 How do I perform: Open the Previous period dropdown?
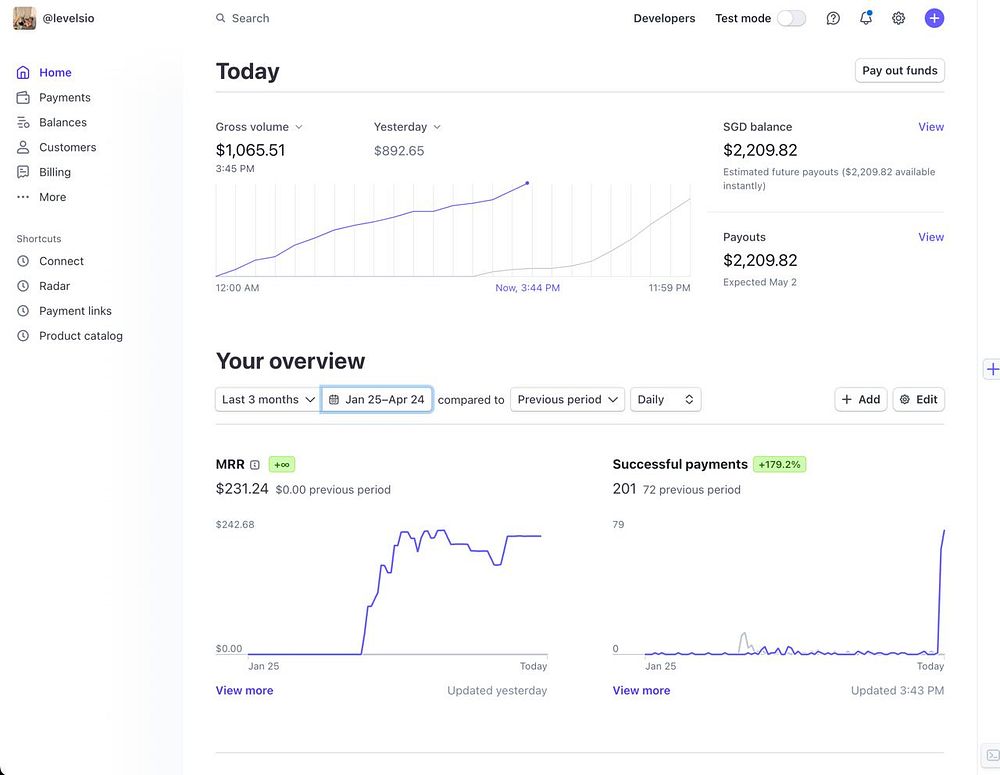567,400
